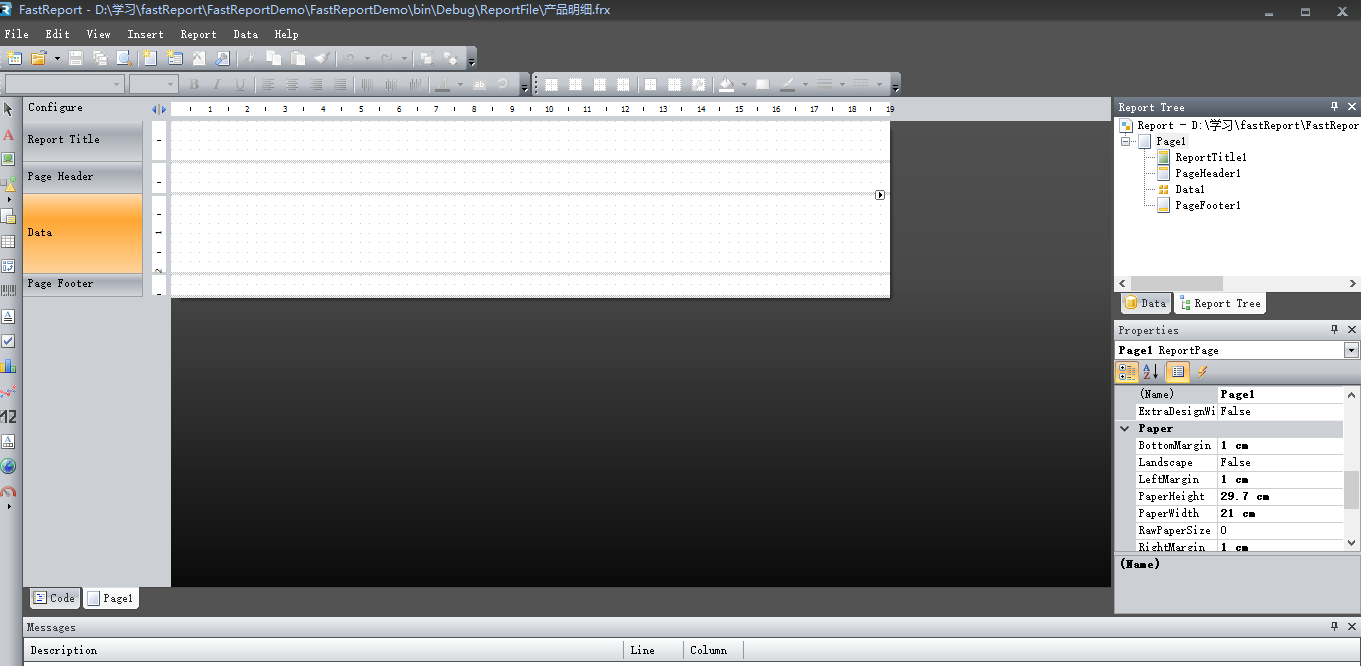Select the Shape object tool
The height and width of the screenshot is (666, 1361).
(x=8, y=184)
